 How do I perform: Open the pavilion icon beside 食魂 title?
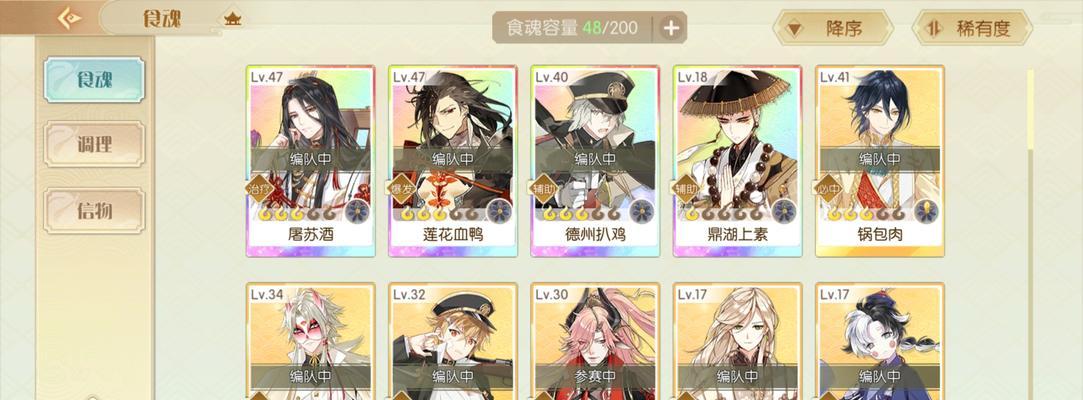(233, 19)
